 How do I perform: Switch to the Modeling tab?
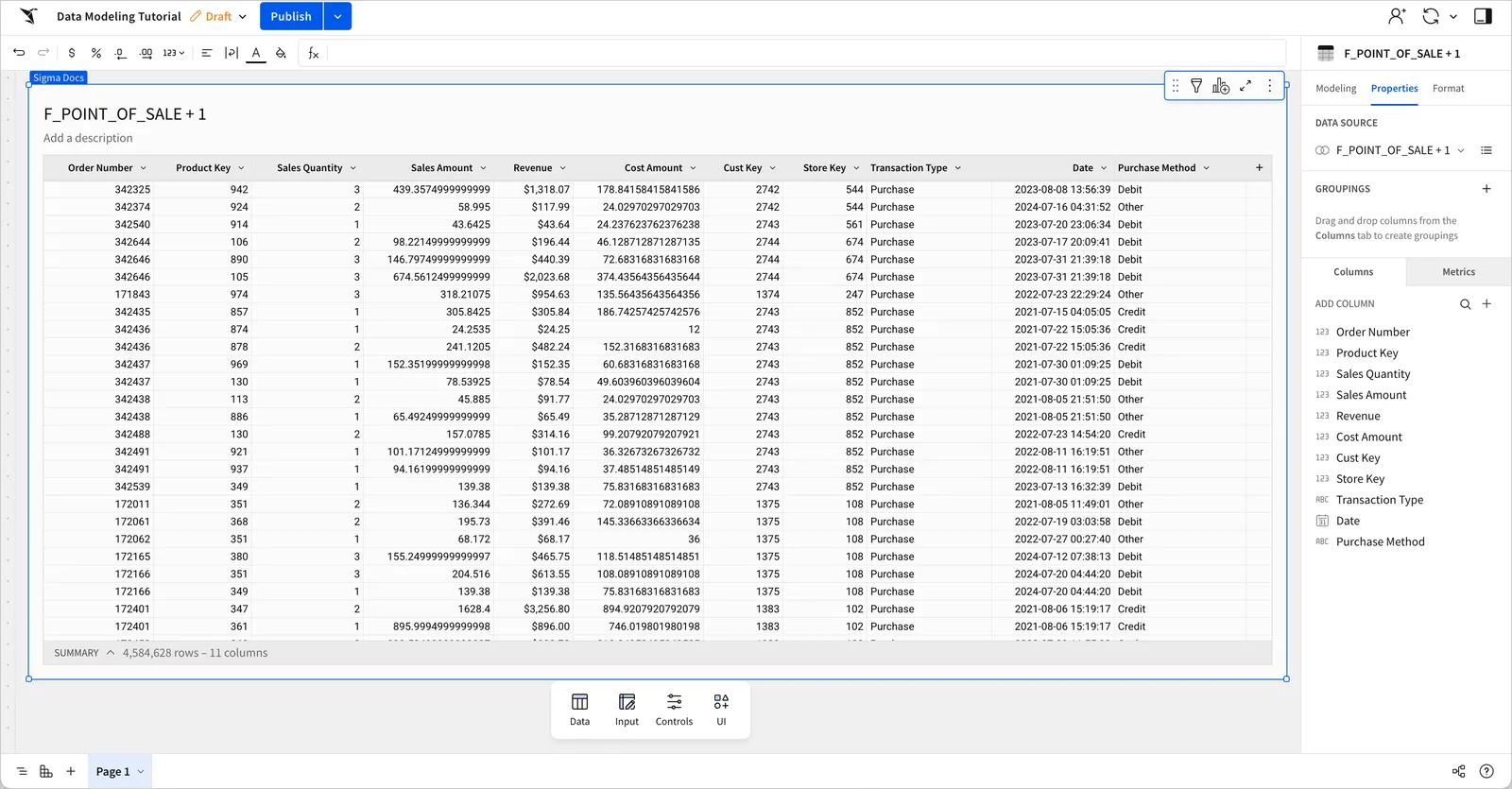point(1335,89)
